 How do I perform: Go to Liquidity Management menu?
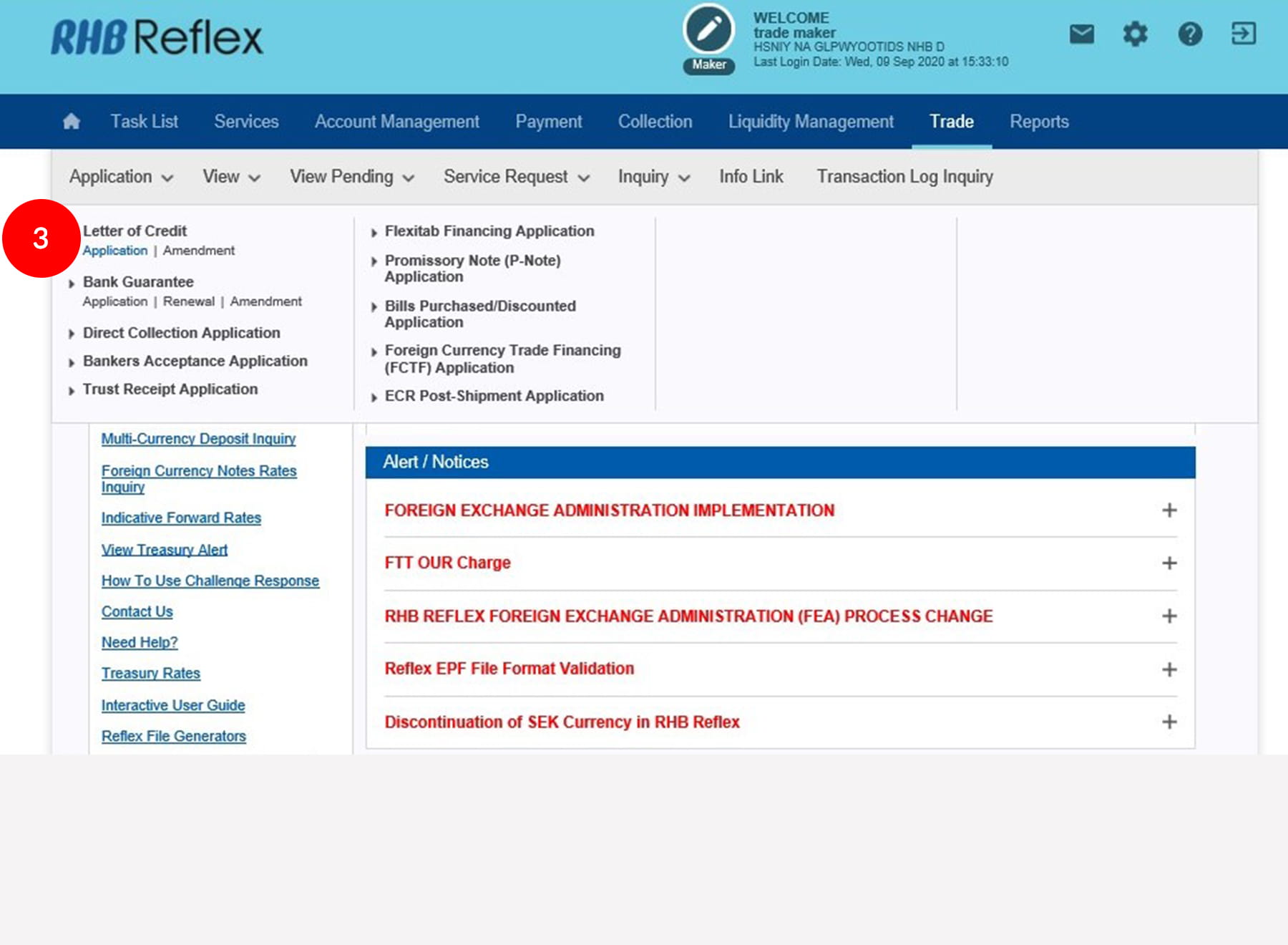coord(811,122)
